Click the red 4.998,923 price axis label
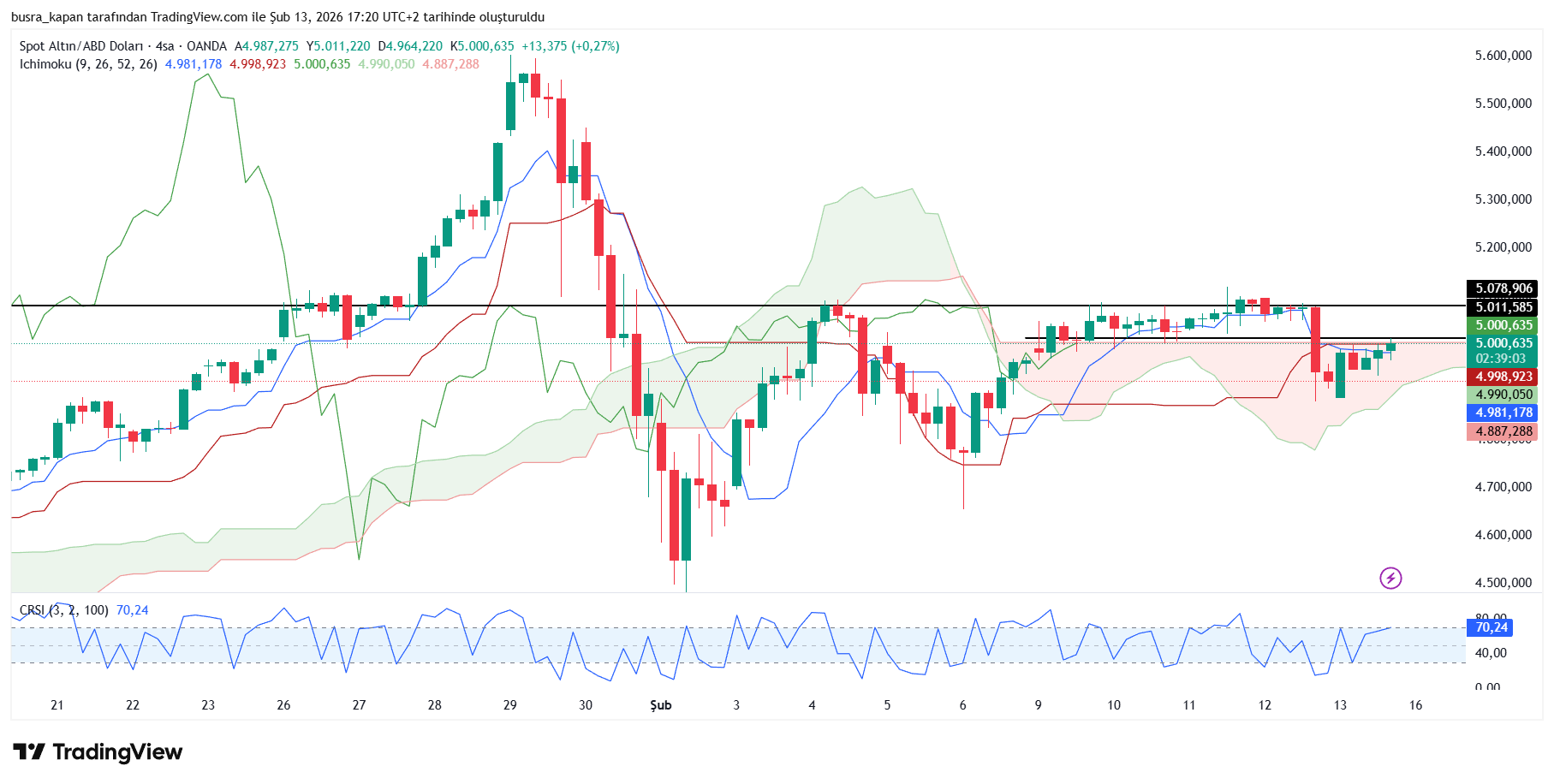This screenshot has width=1554, height=784. [1503, 377]
